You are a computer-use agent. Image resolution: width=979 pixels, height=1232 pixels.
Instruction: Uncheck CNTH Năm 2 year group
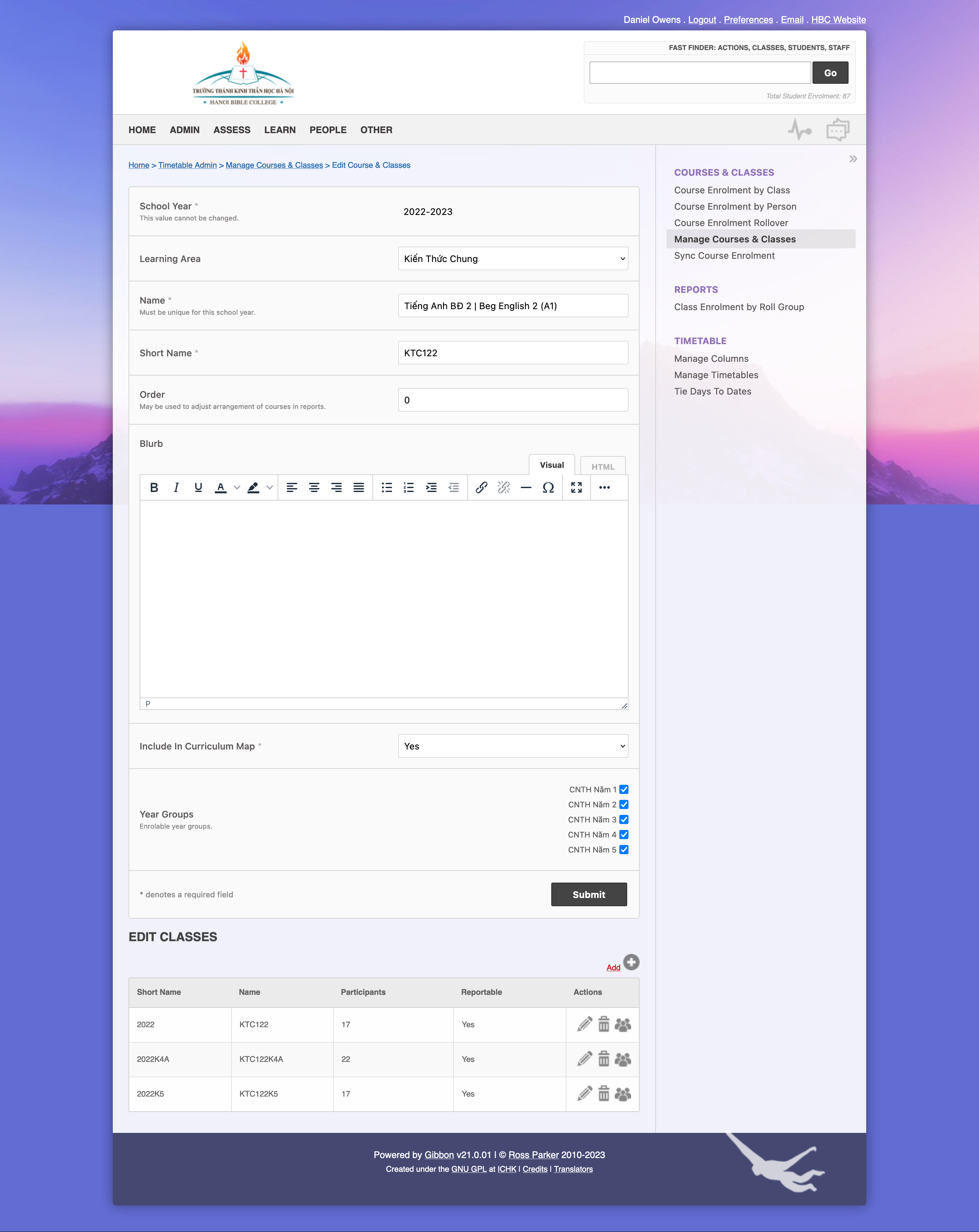tap(624, 804)
